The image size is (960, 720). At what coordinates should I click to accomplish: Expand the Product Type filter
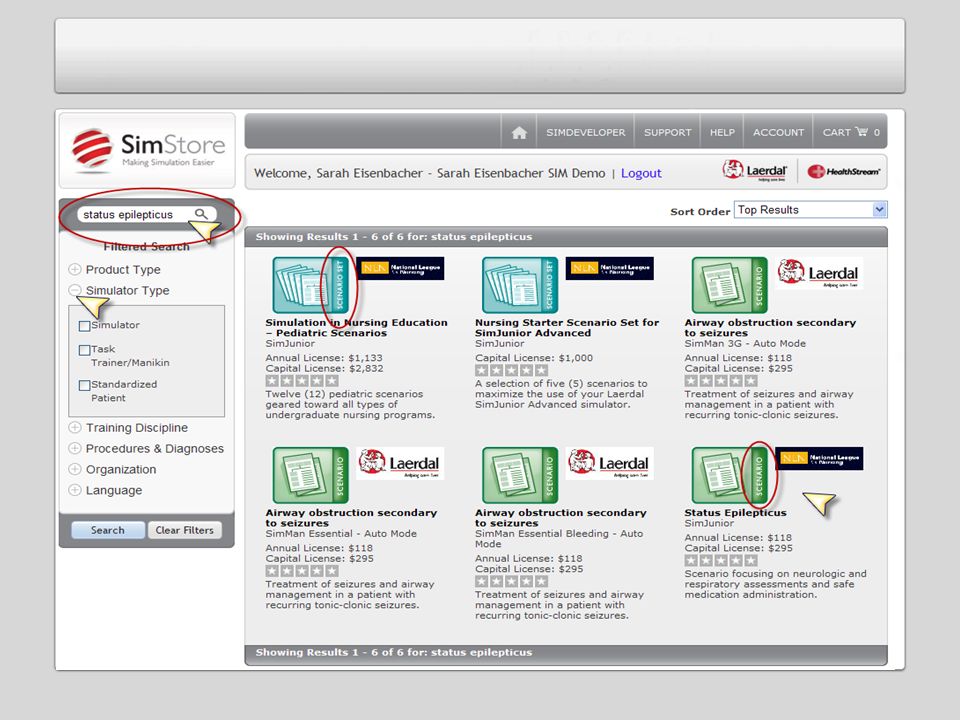pos(75,269)
